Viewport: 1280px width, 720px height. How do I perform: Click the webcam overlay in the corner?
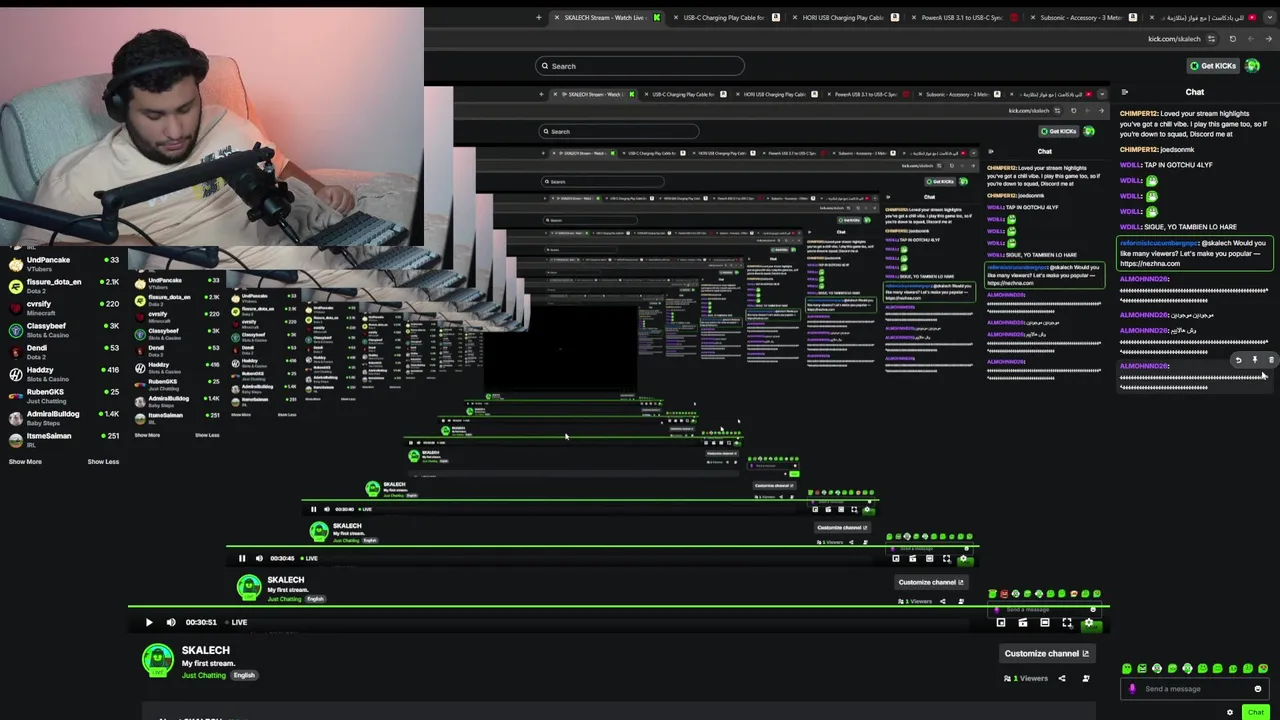(x=212, y=127)
